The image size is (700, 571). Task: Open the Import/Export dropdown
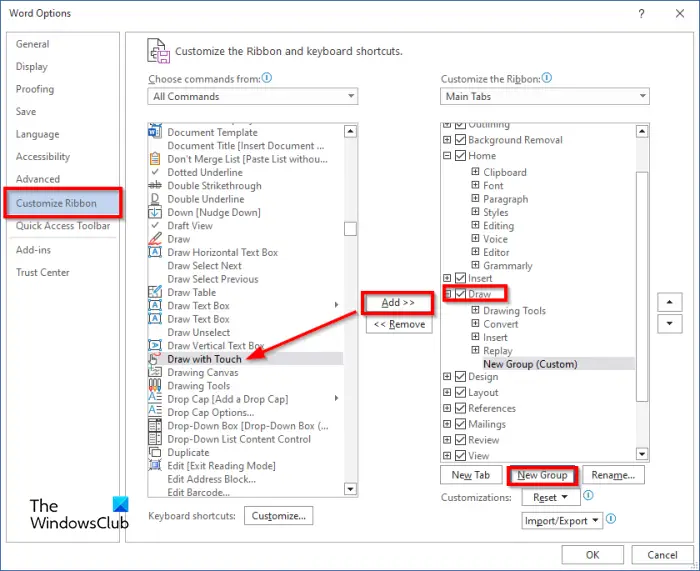(x=562, y=521)
